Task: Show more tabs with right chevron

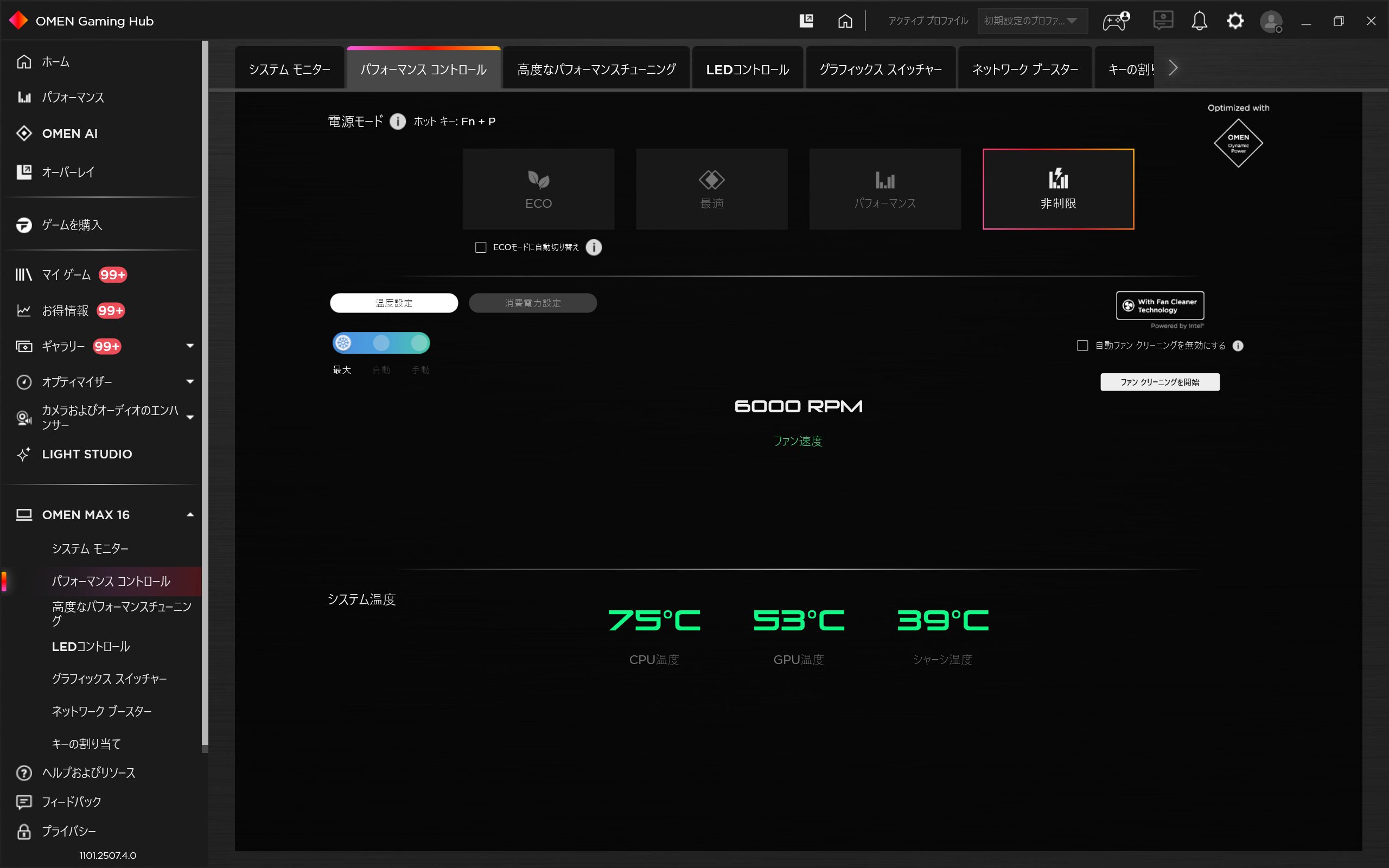Action: [1173, 68]
